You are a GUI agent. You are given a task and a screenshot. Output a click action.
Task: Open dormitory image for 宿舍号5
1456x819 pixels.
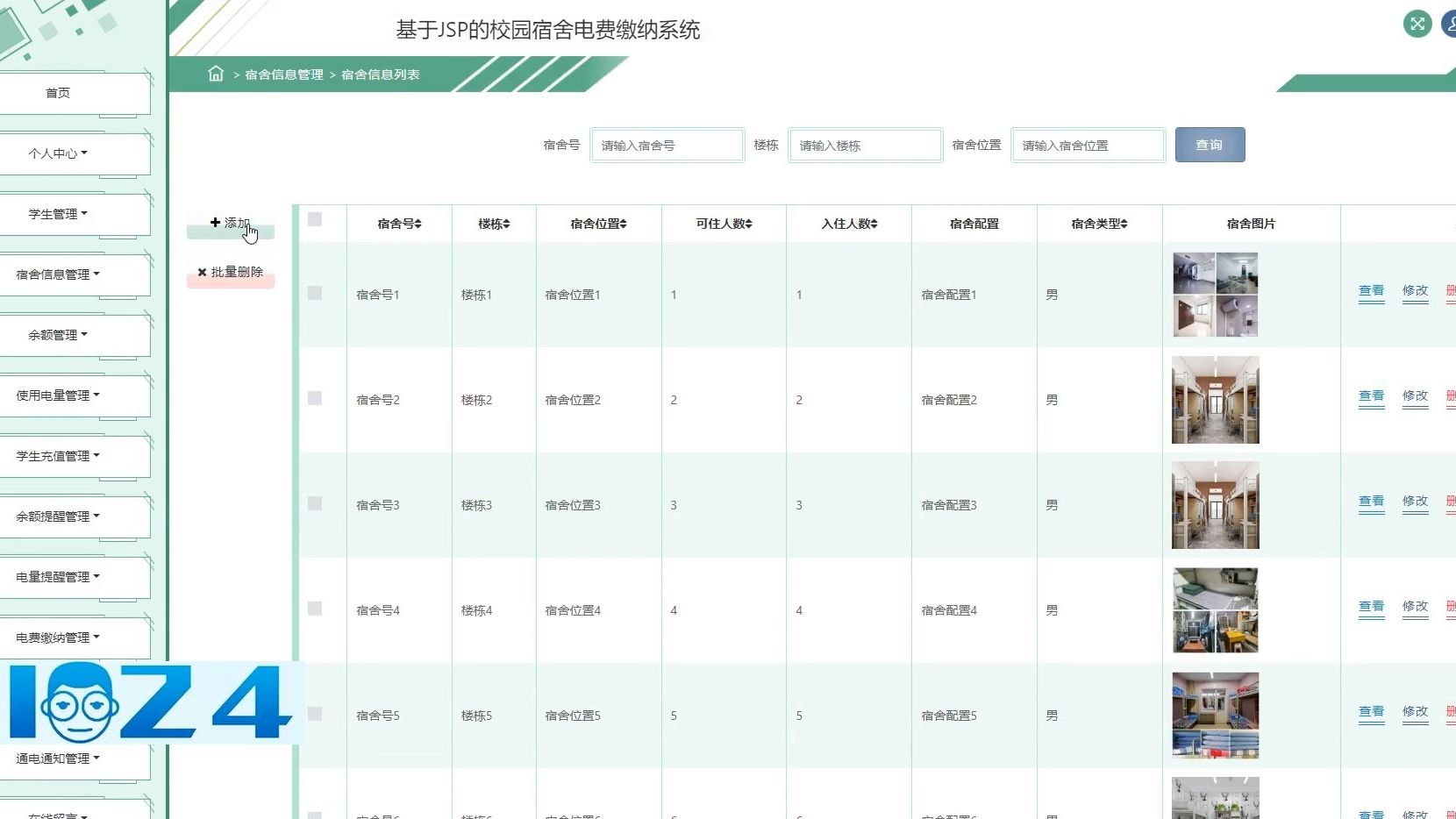click(x=1216, y=716)
